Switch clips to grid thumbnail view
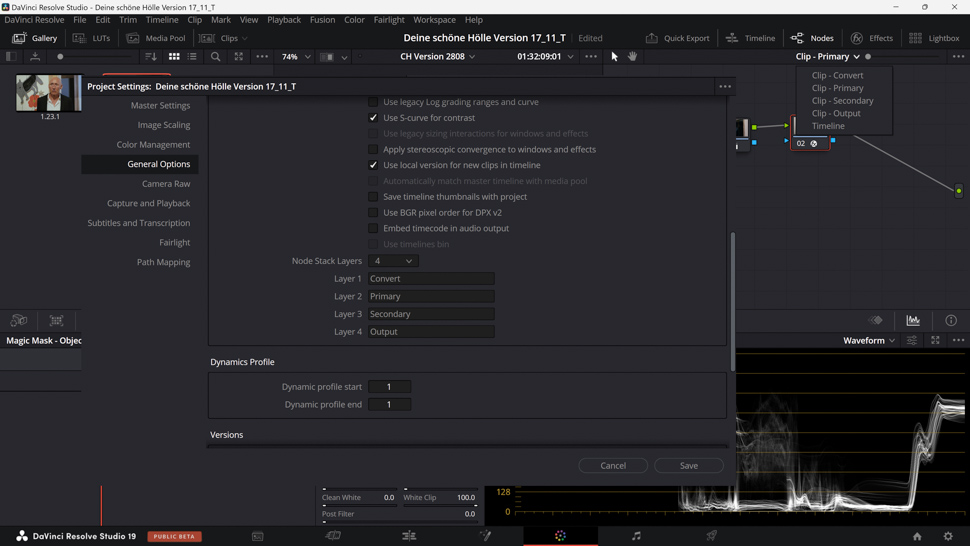This screenshot has height=546, width=970. (x=174, y=56)
